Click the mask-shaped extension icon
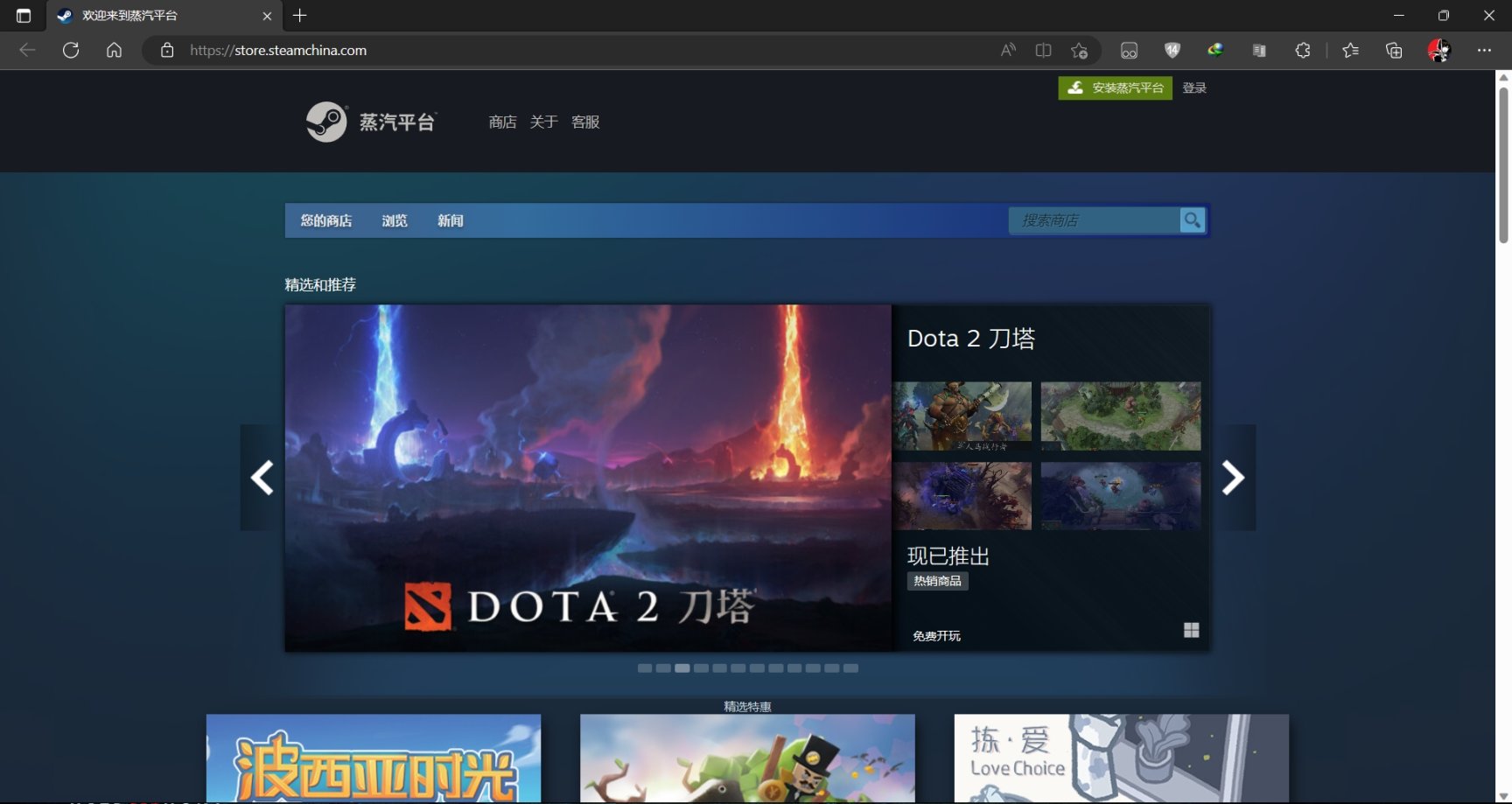 point(1129,50)
